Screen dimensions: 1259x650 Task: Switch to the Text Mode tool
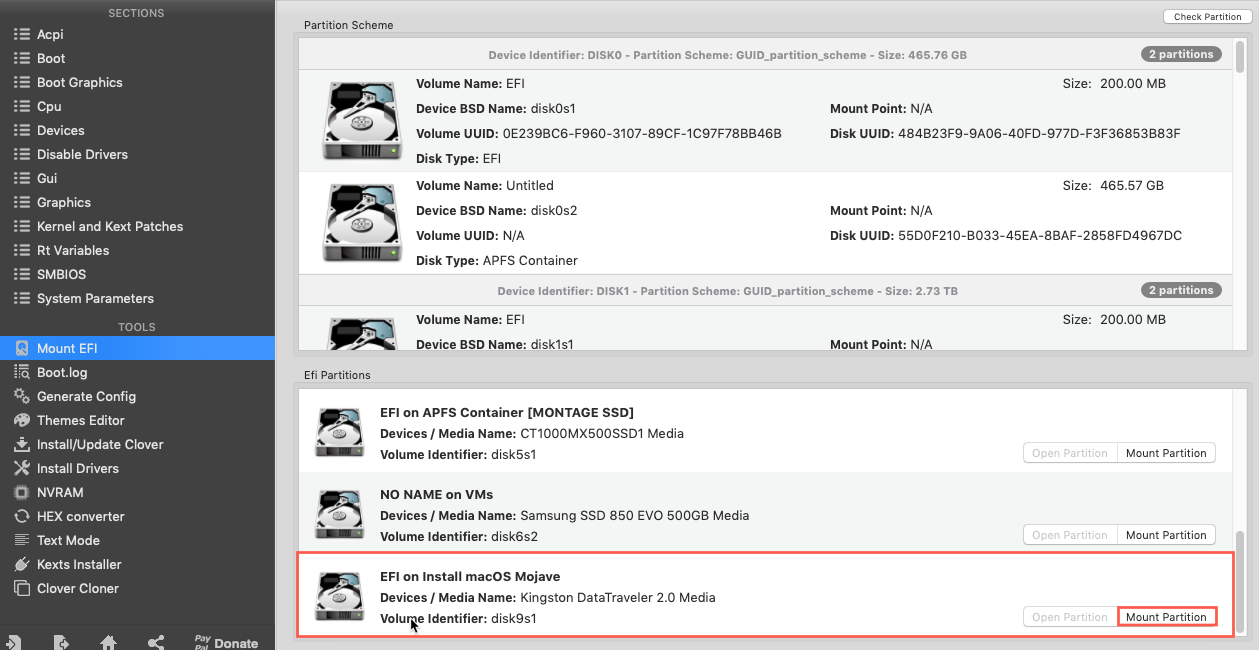tap(137, 540)
